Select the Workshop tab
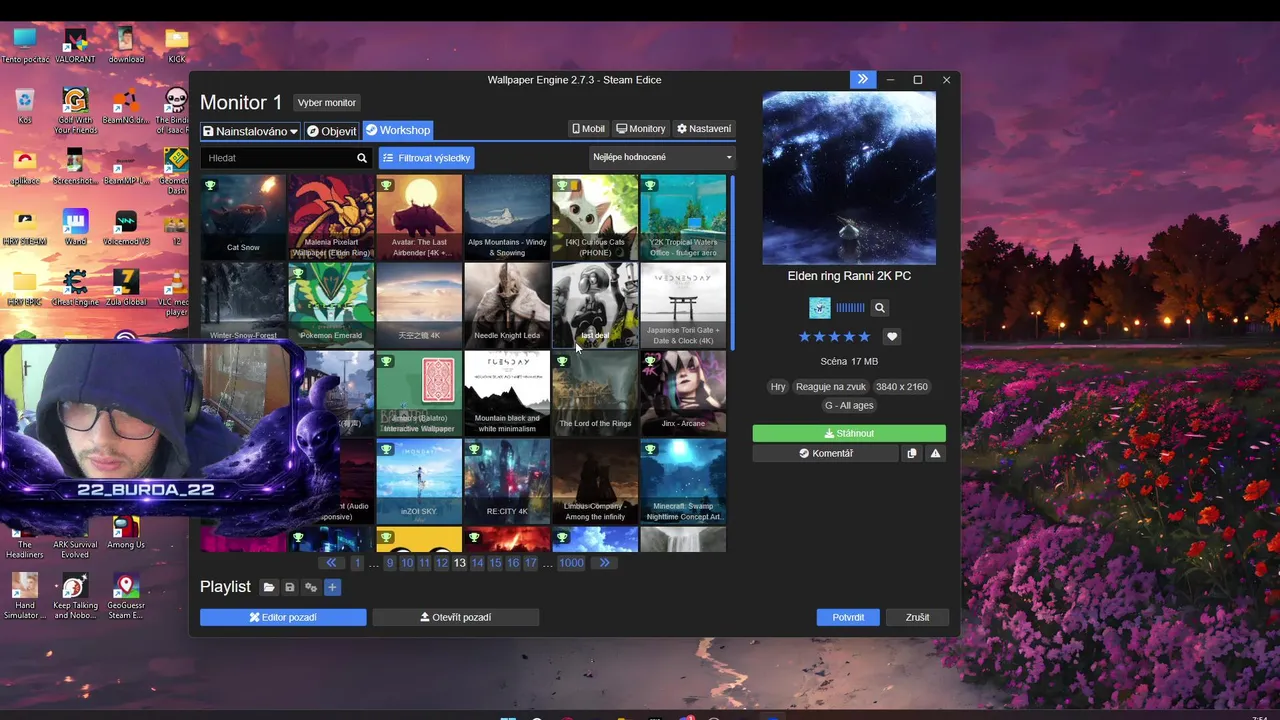This screenshot has width=1280, height=720. tap(398, 130)
